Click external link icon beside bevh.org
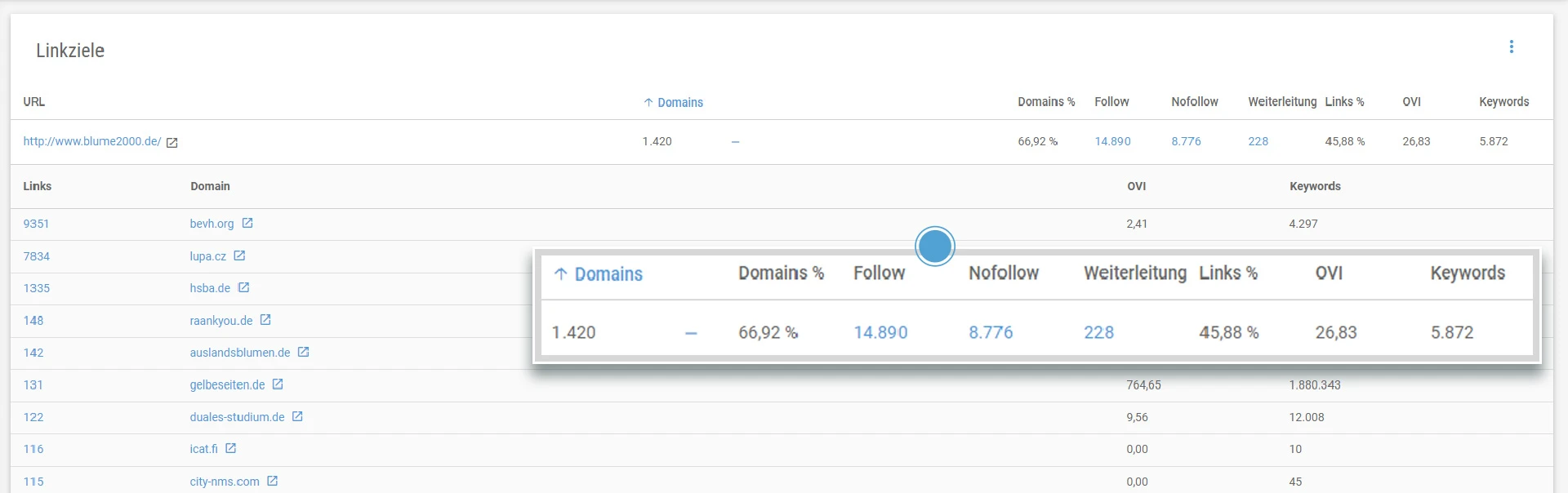This screenshot has width=1568, height=493. (247, 223)
